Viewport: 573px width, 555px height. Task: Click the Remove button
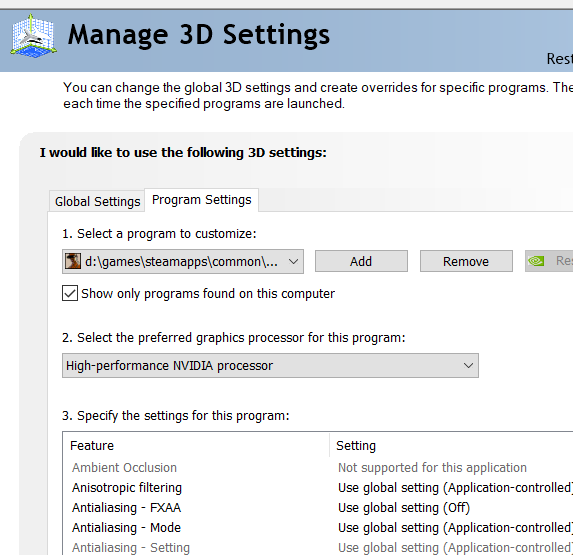click(x=466, y=261)
